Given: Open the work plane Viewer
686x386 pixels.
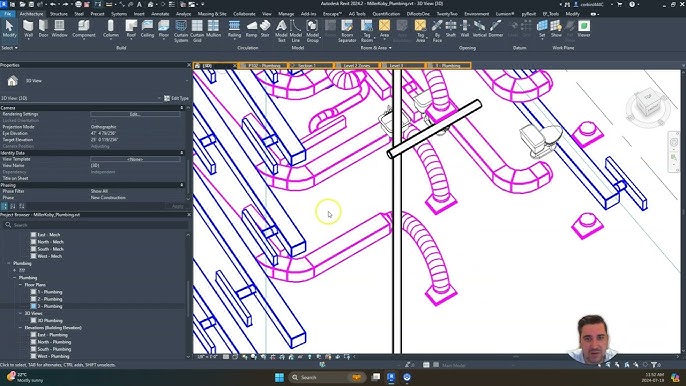Looking at the screenshot, I should point(584,29).
